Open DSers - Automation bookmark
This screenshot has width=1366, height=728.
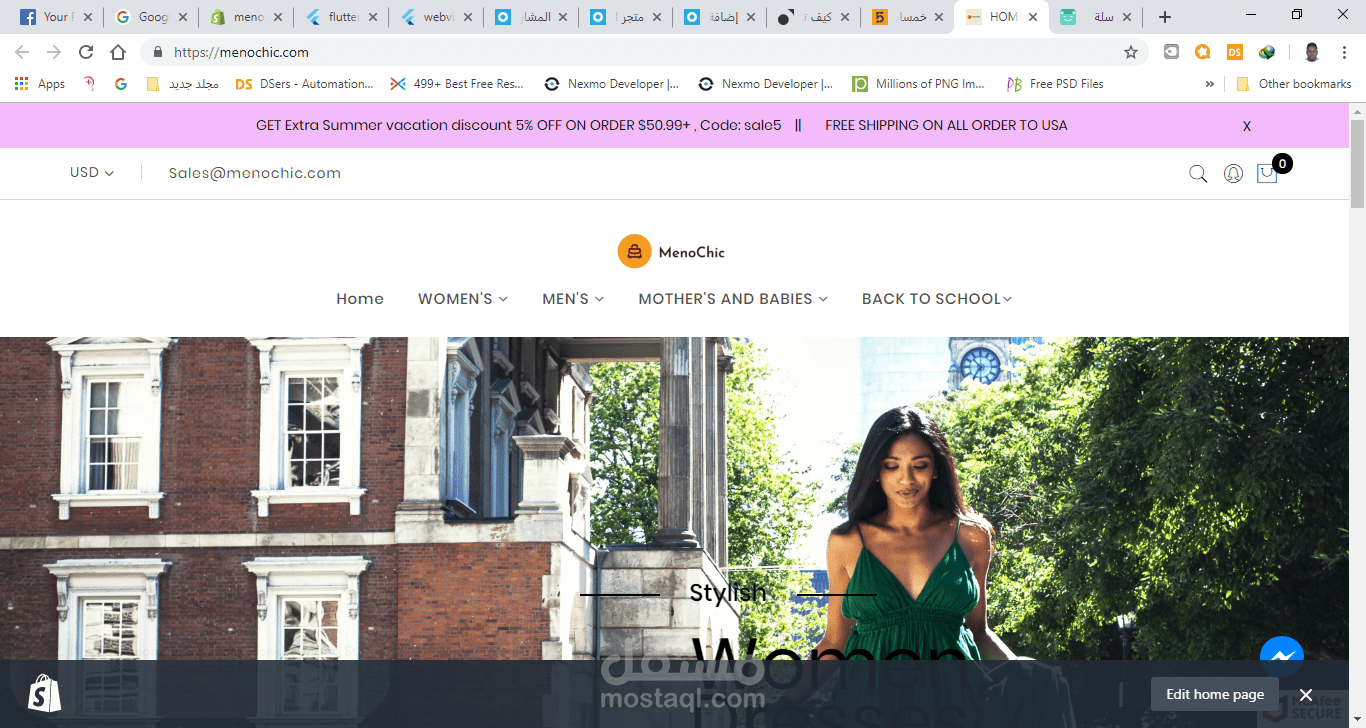click(x=304, y=84)
